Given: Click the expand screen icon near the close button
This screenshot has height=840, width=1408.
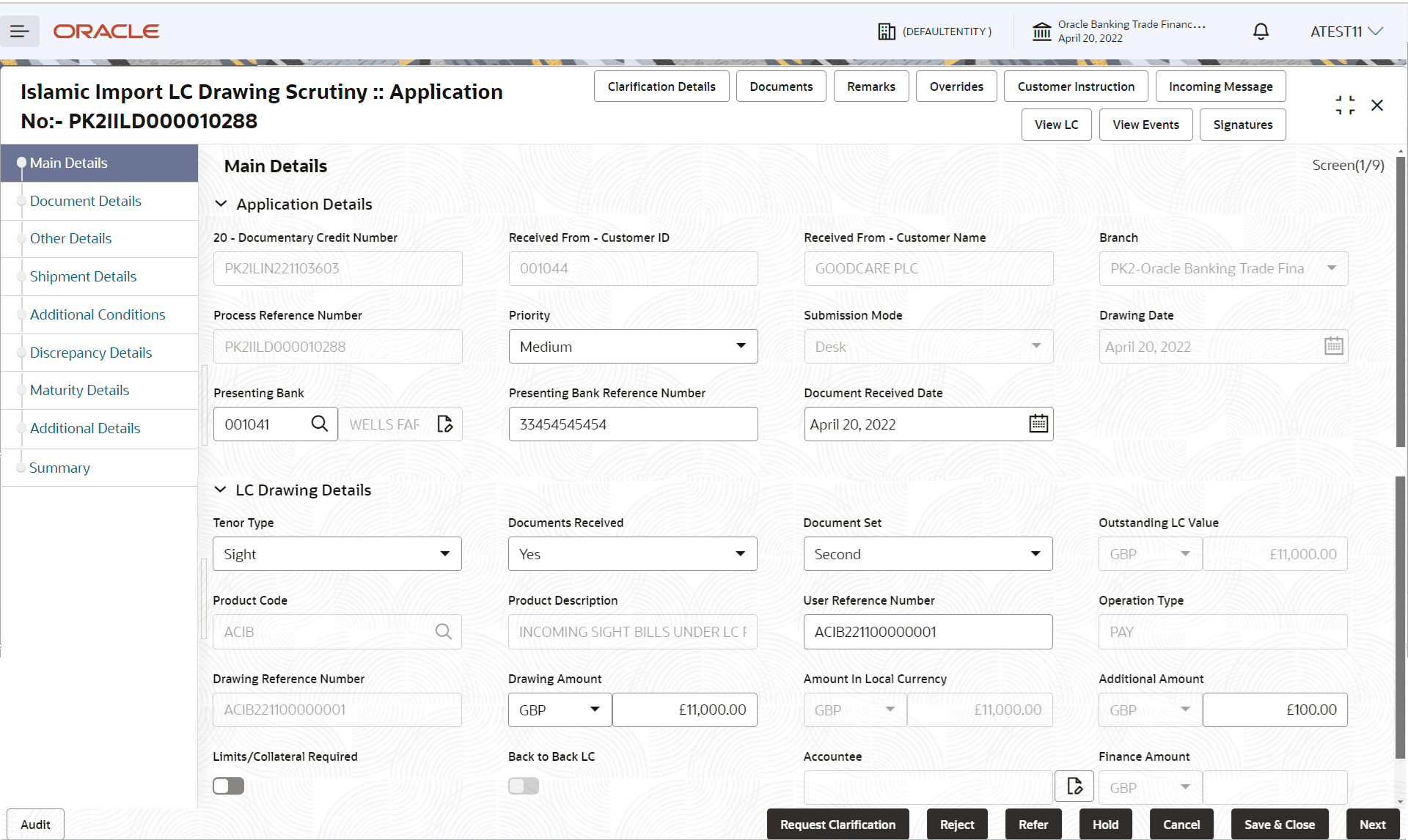Looking at the screenshot, I should coord(1345,105).
